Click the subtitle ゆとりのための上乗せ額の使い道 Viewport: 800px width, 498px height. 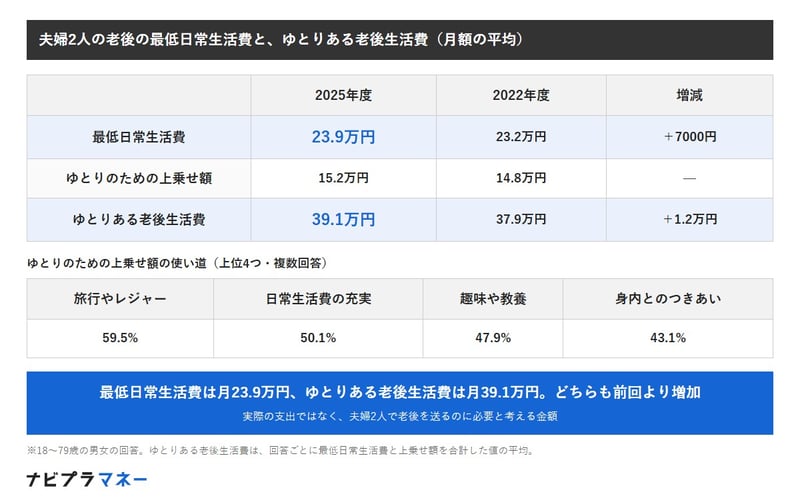tap(178, 263)
